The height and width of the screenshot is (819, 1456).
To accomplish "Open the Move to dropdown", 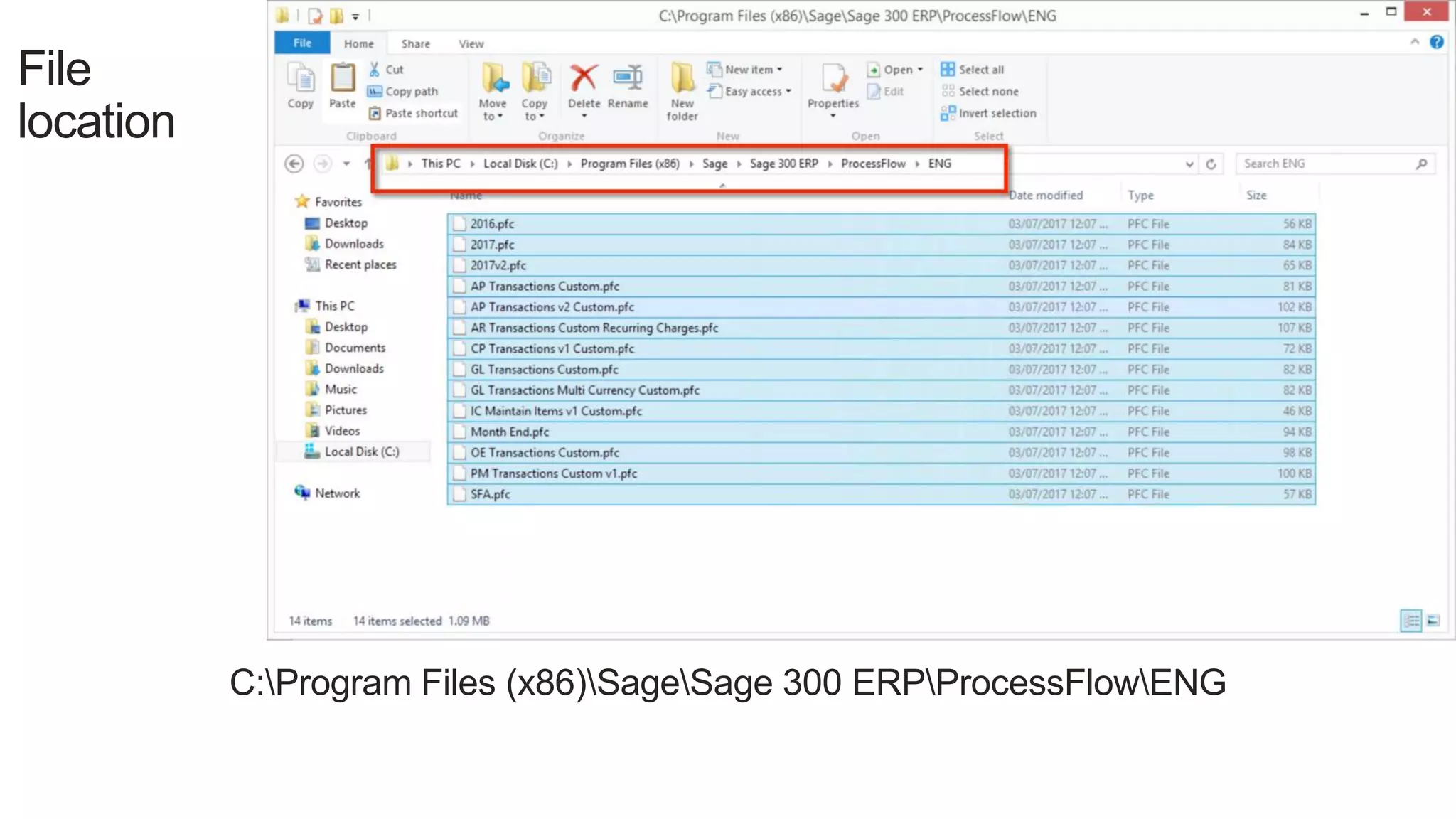I will [x=493, y=109].
